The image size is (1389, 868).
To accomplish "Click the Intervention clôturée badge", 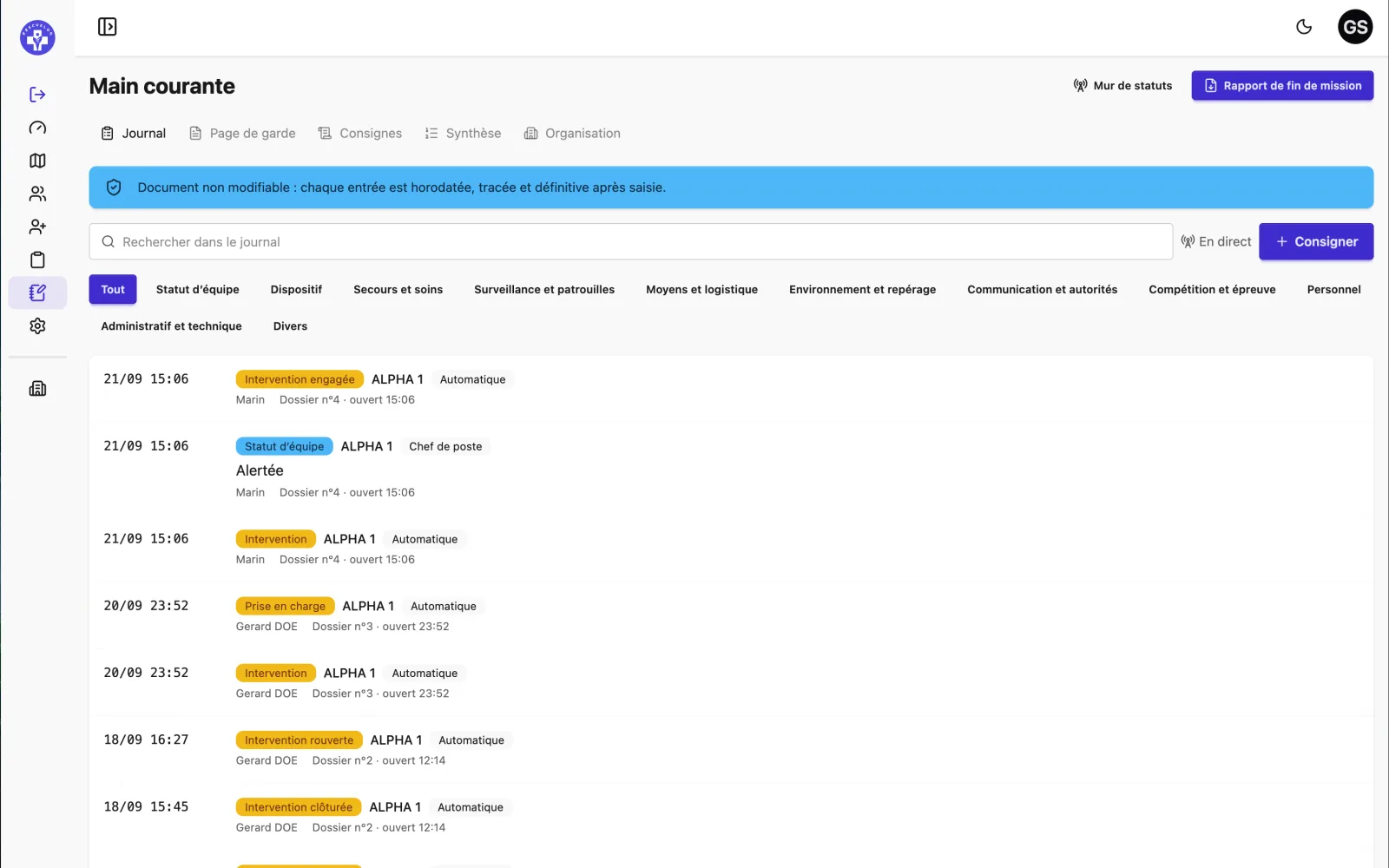I will tap(299, 807).
